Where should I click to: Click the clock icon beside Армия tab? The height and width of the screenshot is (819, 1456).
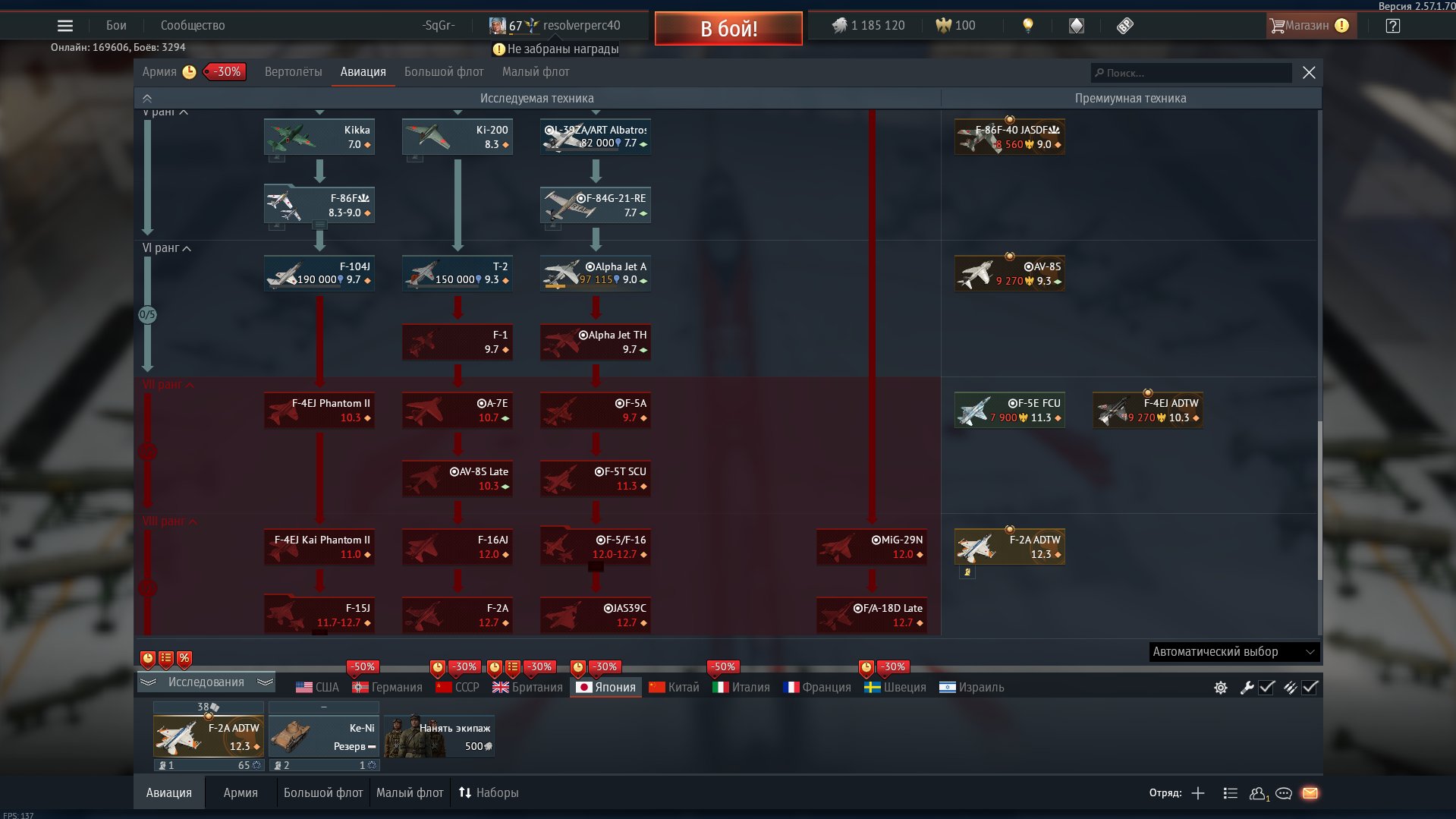(189, 72)
